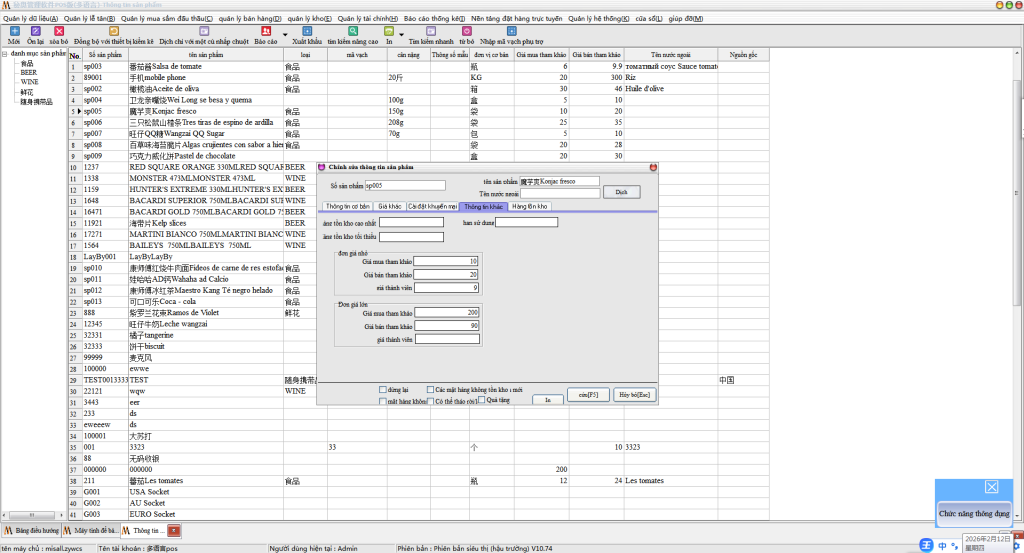The image size is (1024, 553).
Task: Tick the dừng lại checkbox
Action: pos(383,389)
